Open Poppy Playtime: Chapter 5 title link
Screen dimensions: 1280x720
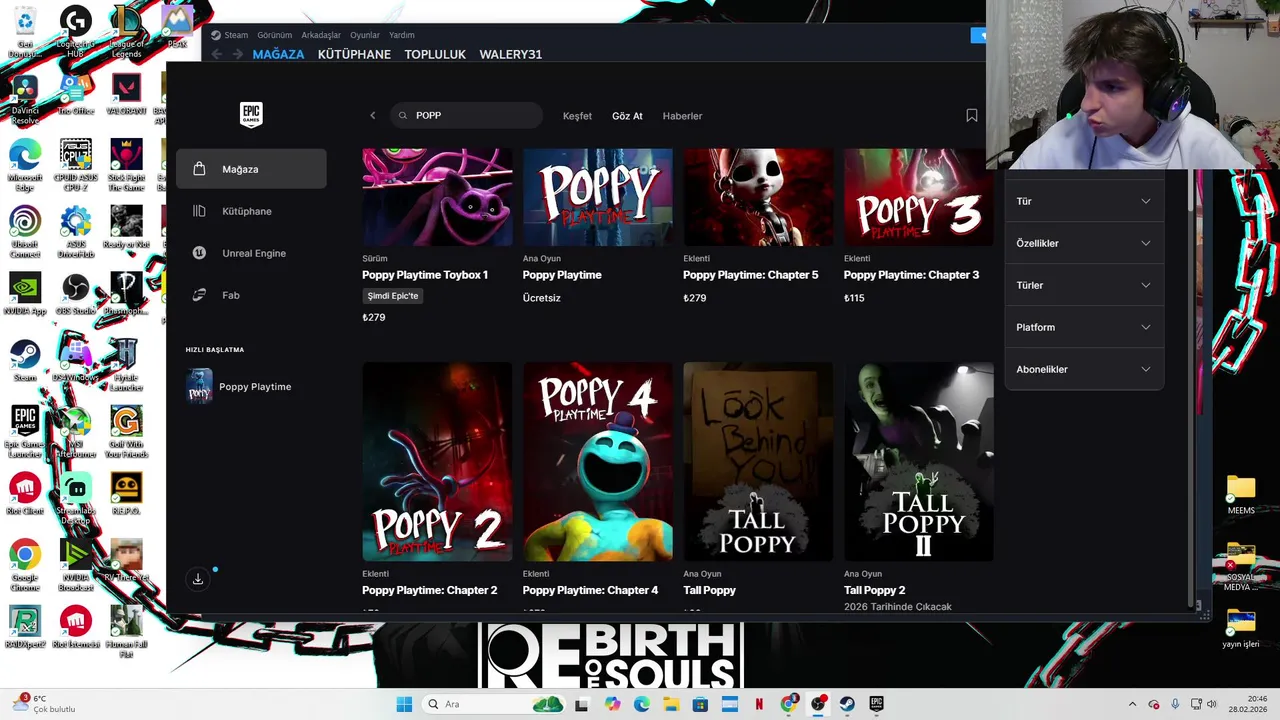point(750,275)
